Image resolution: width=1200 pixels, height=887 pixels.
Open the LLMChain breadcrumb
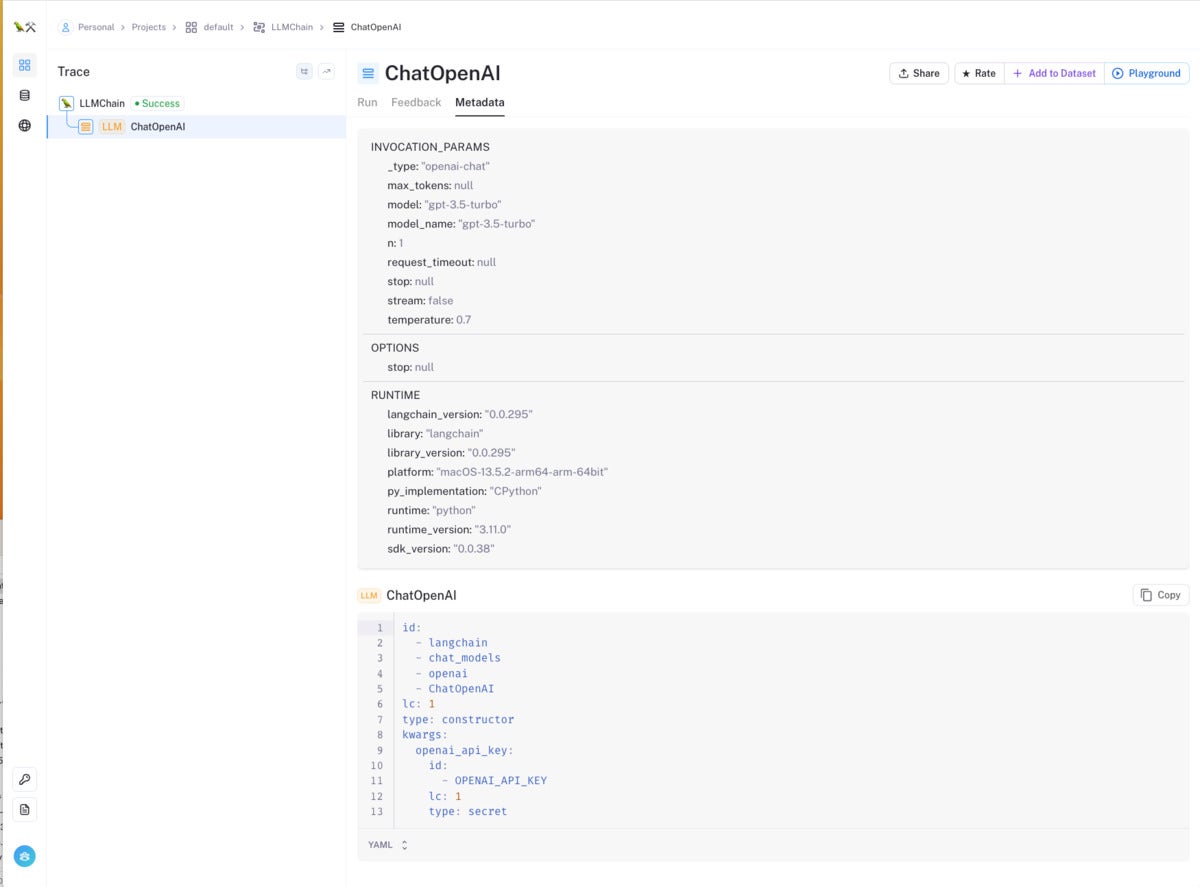283,27
